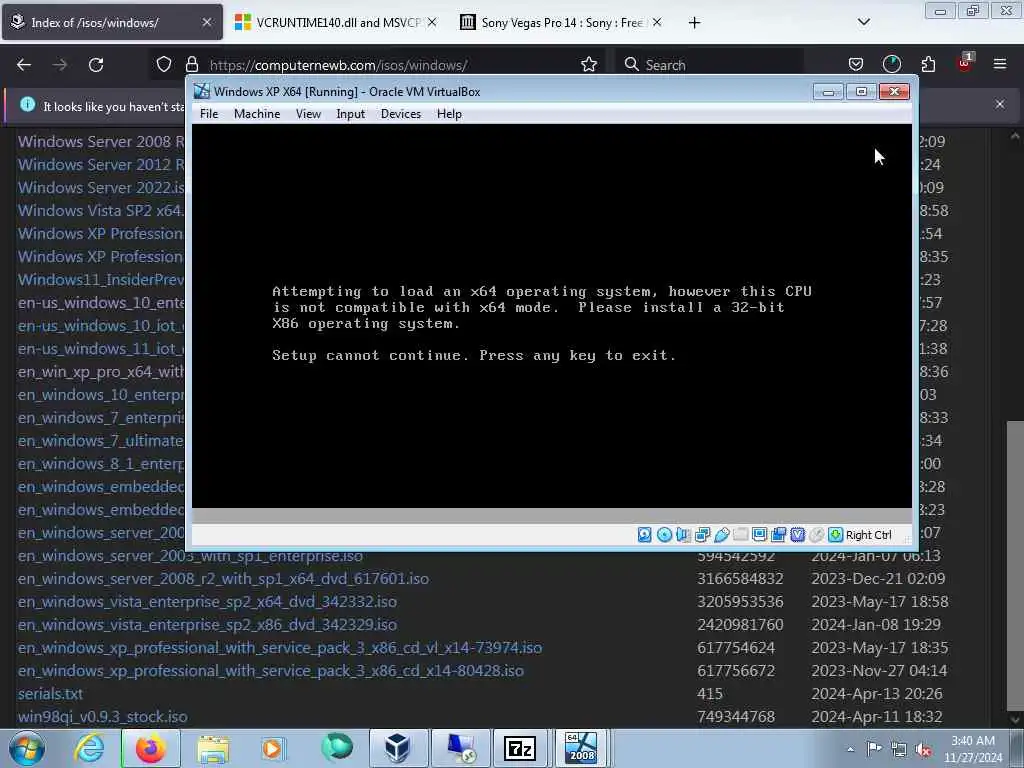Click the CPU virtualization V status icon
The width and height of the screenshot is (1024, 768).
click(797, 535)
